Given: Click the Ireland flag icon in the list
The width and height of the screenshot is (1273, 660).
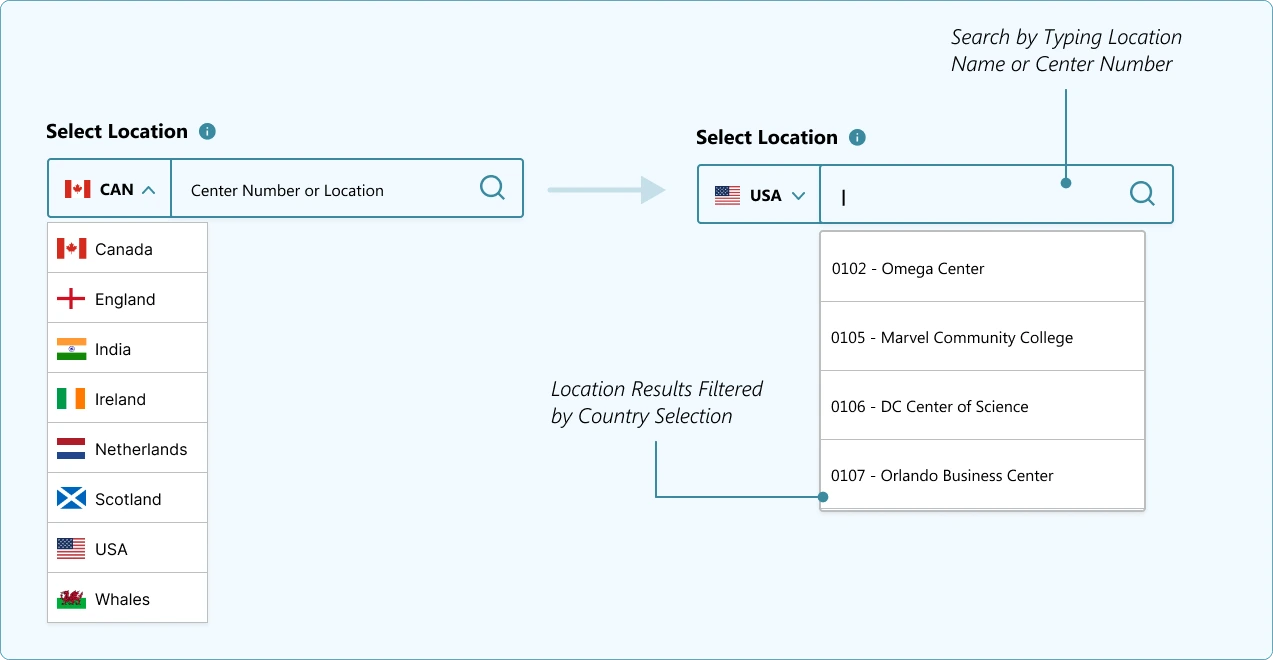Looking at the screenshot, I should [x=71, y=398].
